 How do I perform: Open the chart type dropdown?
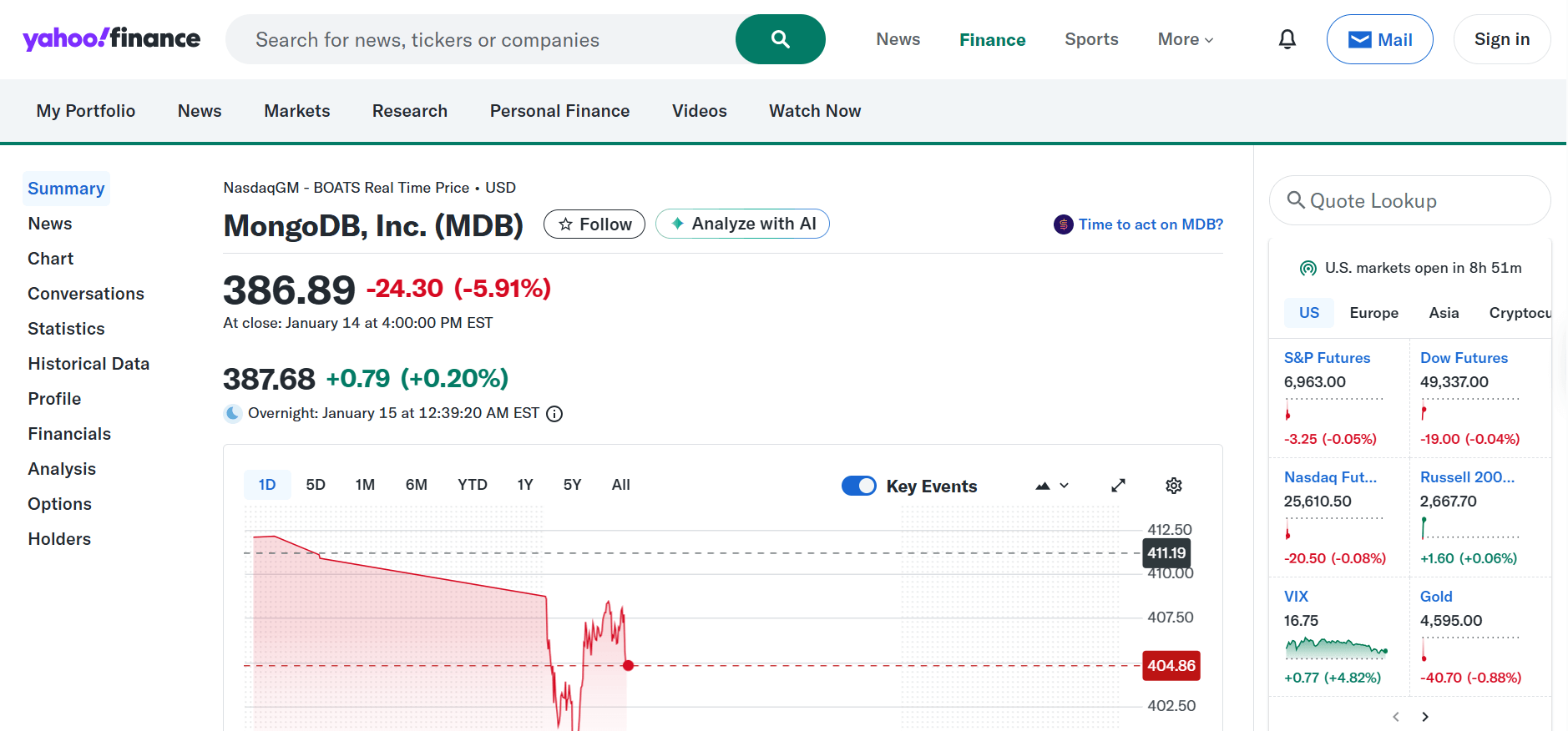pyautogui.click(x=1051, y=486)
